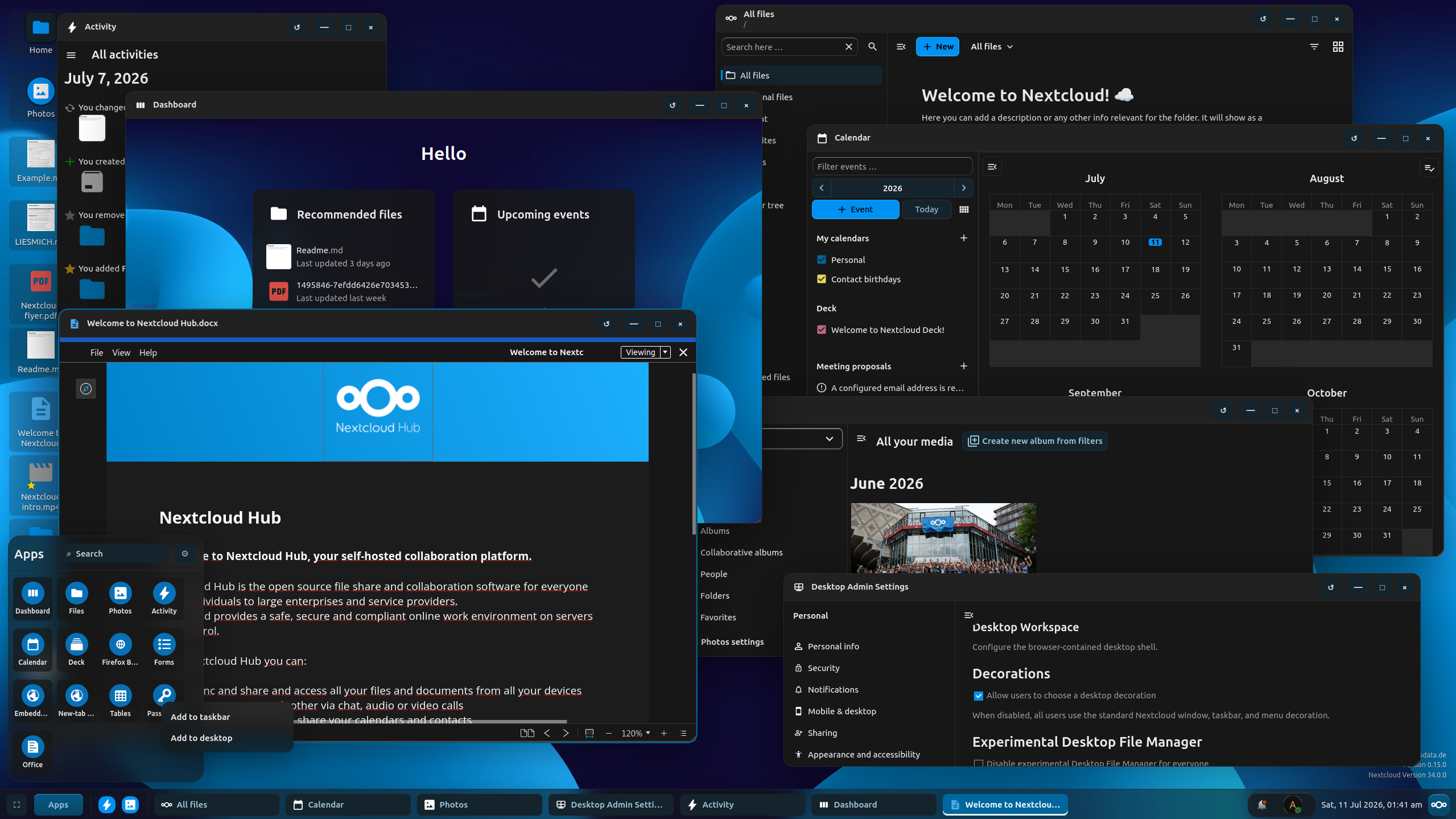
Task: Open Calendar app from the Apps menu
Action: pyautogui.click(x=32, y=649)
